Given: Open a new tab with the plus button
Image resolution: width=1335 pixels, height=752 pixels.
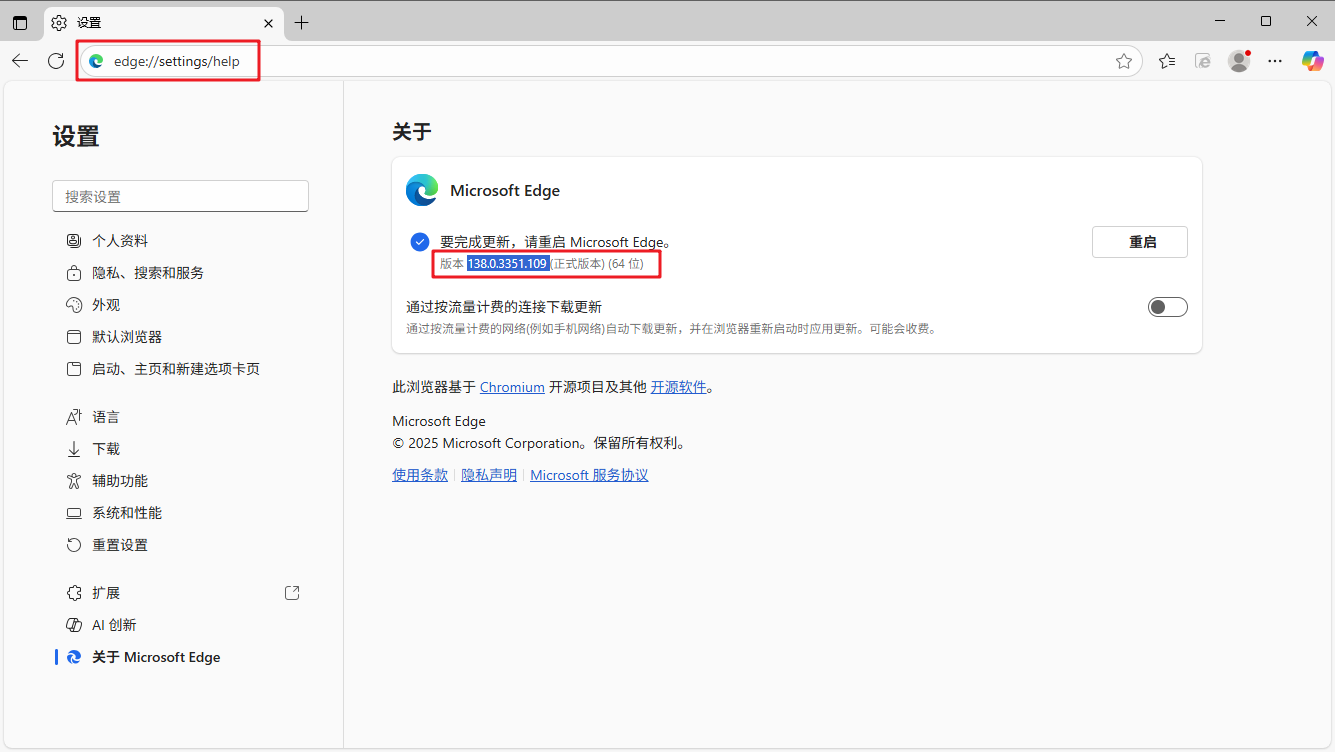Looking at the screenshot, I should (301, 22).
